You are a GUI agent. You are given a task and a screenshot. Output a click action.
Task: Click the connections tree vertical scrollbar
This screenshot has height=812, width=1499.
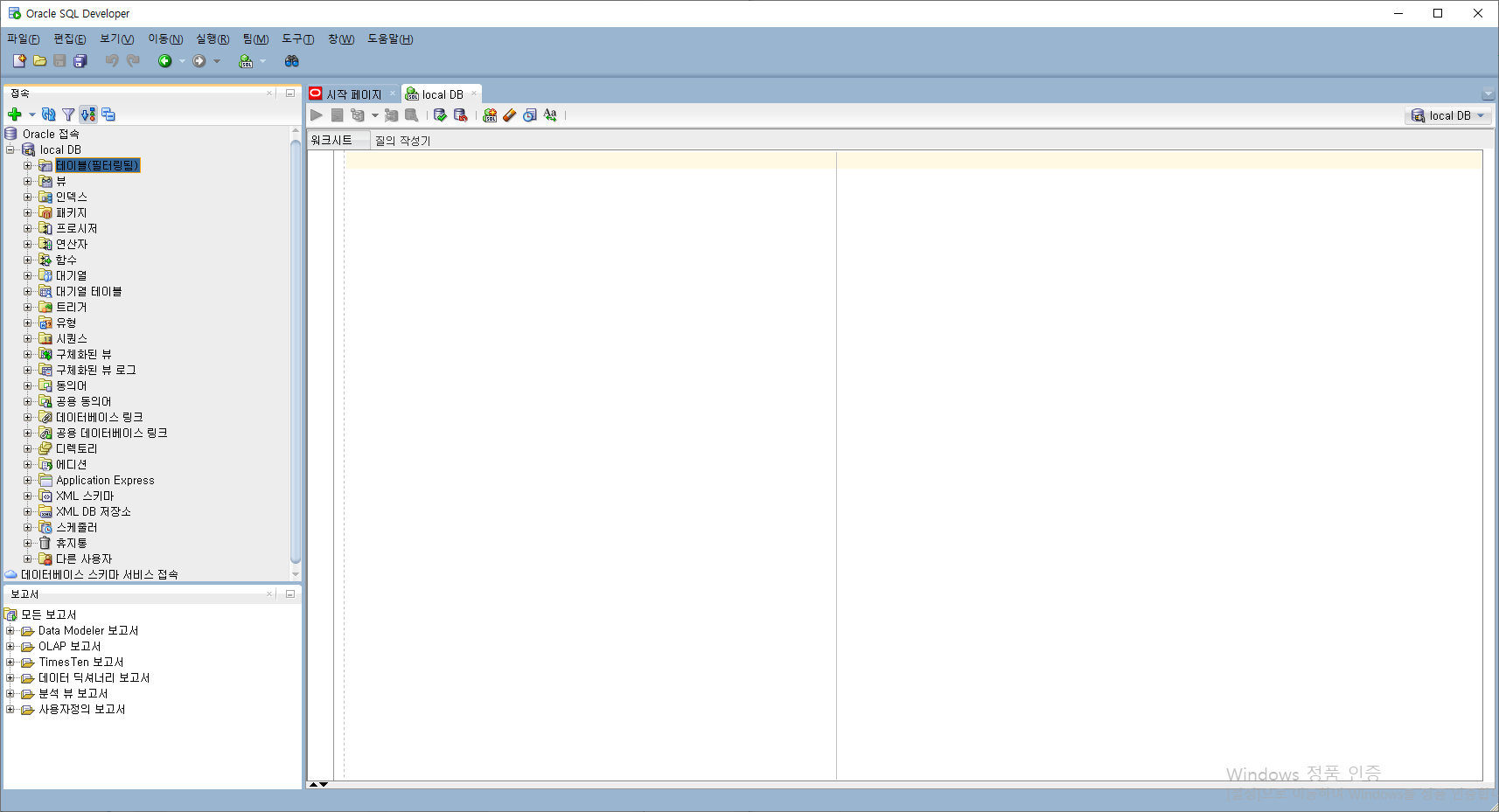click(x=296, y=351)
